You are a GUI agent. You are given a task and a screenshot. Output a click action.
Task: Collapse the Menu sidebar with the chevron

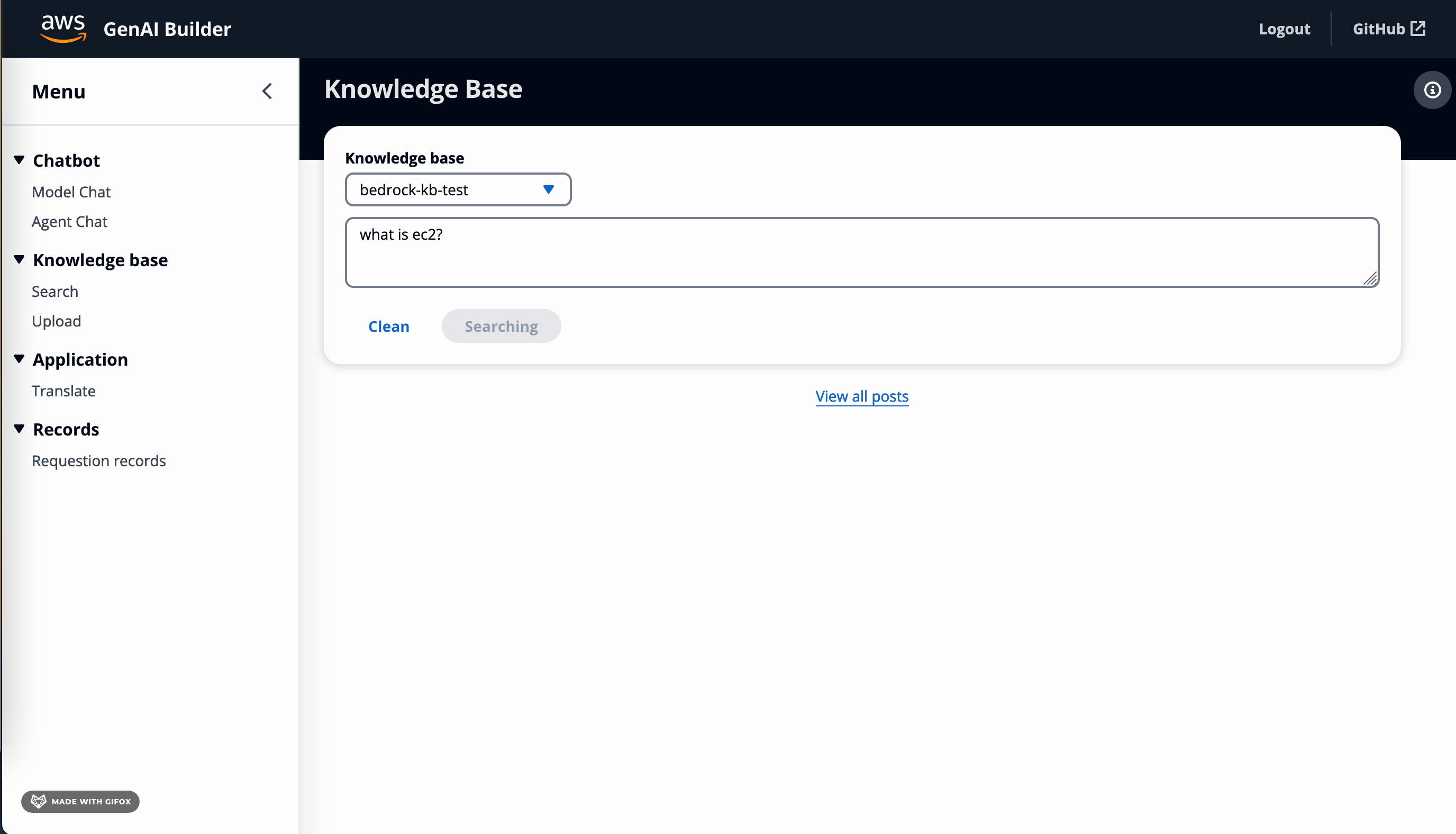267,91
